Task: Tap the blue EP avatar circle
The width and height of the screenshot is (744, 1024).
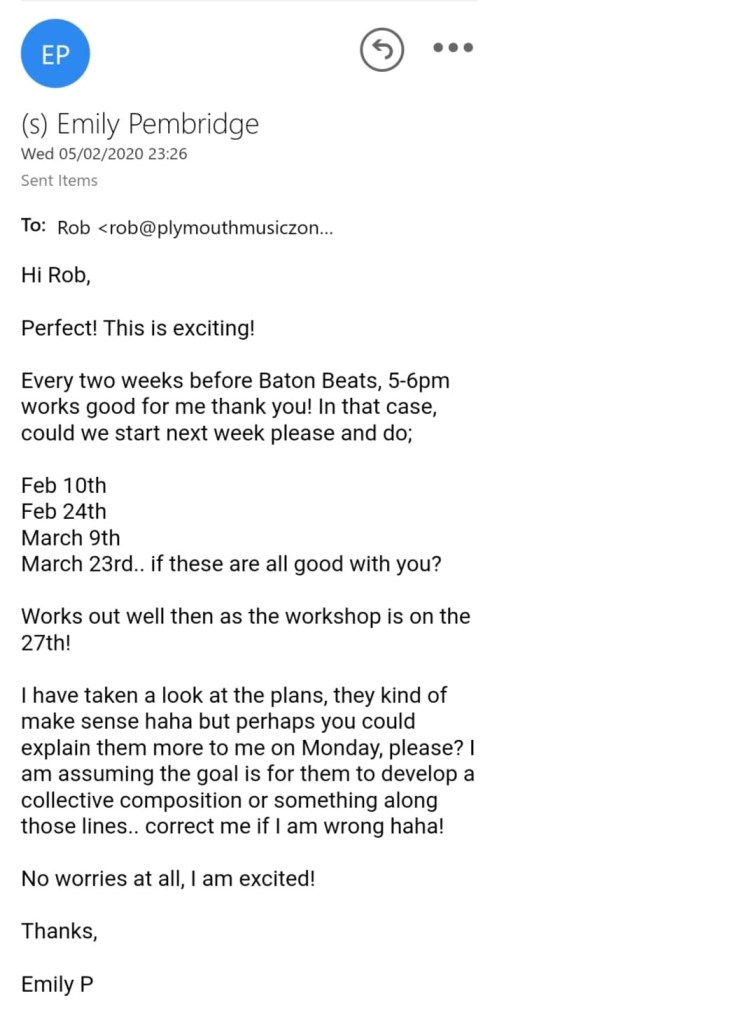Action: point(56,54)
